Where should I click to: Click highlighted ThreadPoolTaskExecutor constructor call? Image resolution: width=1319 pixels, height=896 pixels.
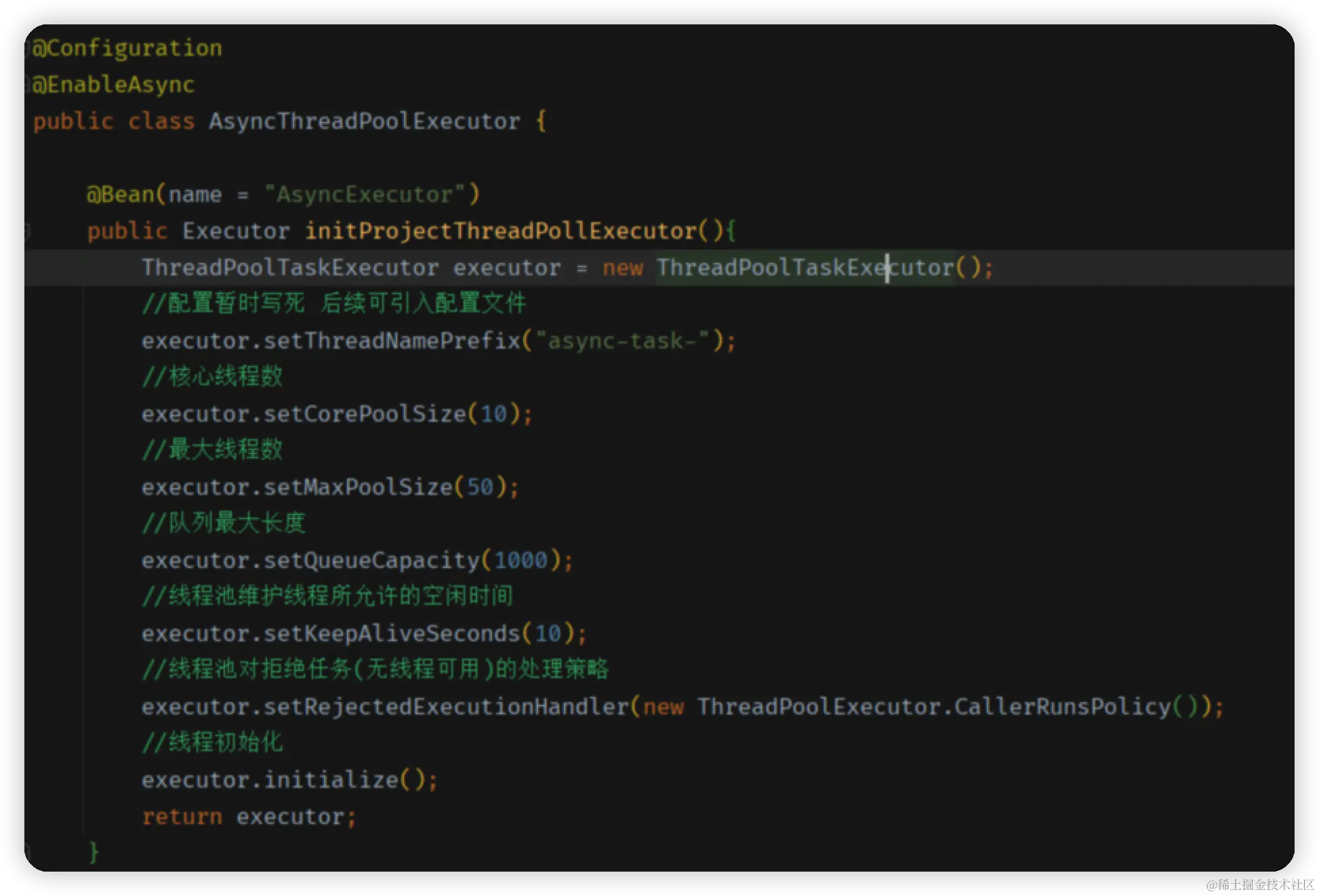pyautogui.click(x=805, y=268)
